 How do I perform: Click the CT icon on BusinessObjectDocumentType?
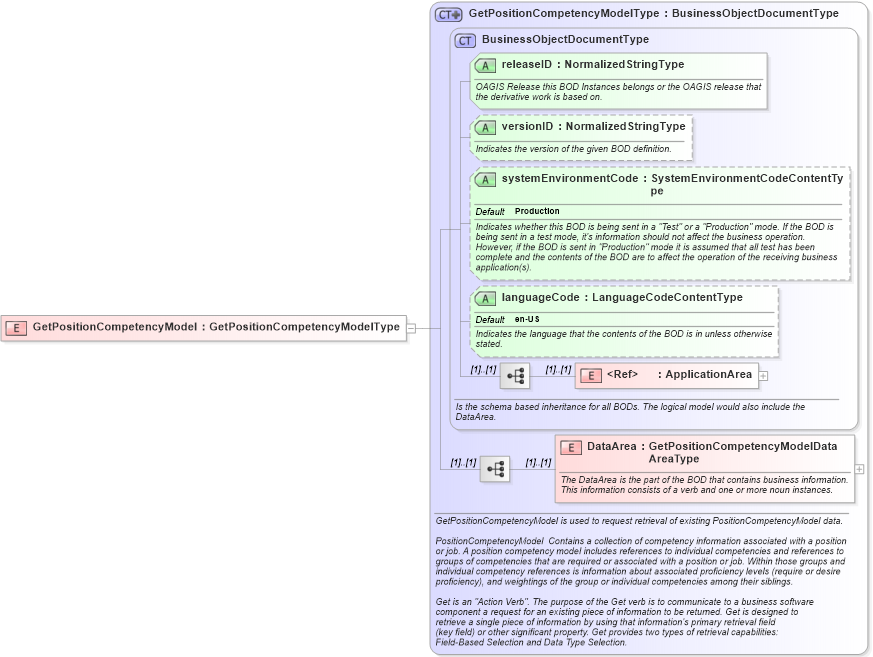[x=464, y=39]
